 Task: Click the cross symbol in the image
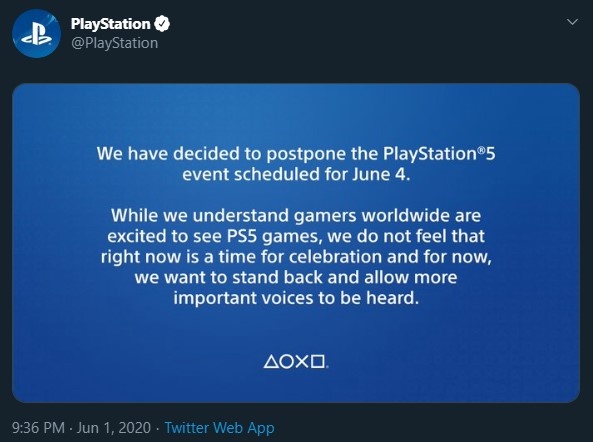point(302,362)
